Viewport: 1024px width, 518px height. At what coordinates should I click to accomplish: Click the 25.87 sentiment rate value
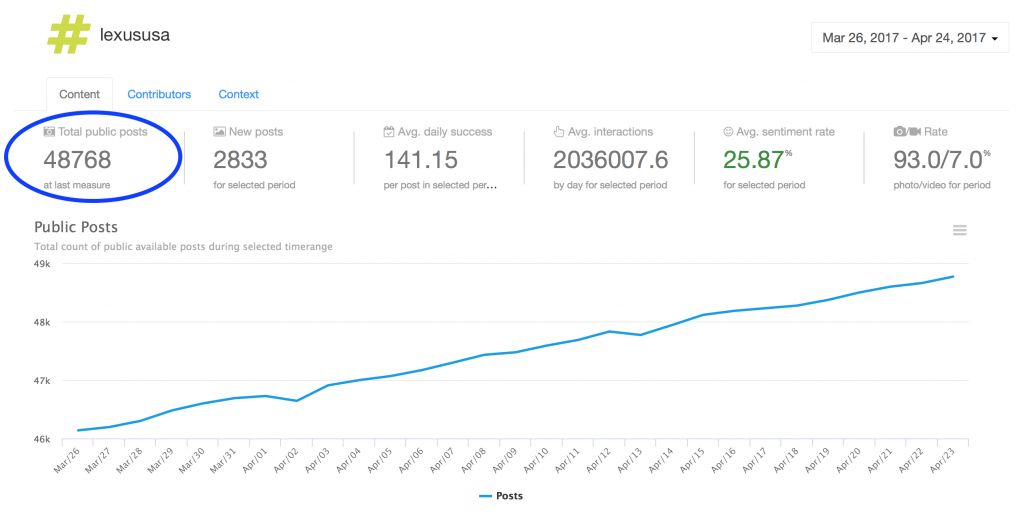point(753,159)
